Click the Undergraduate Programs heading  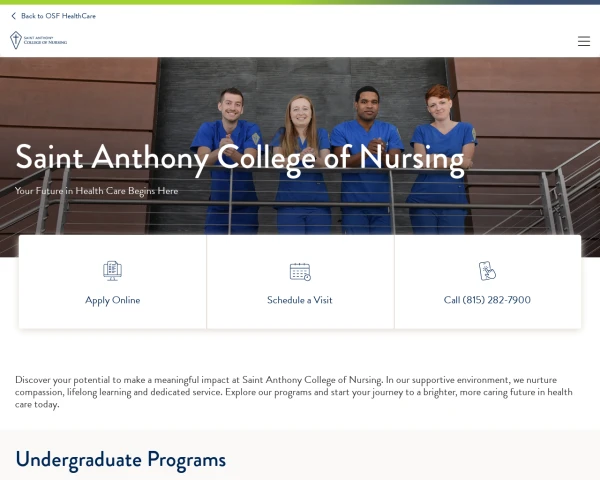pyautogui.click(x=121, y=459)
